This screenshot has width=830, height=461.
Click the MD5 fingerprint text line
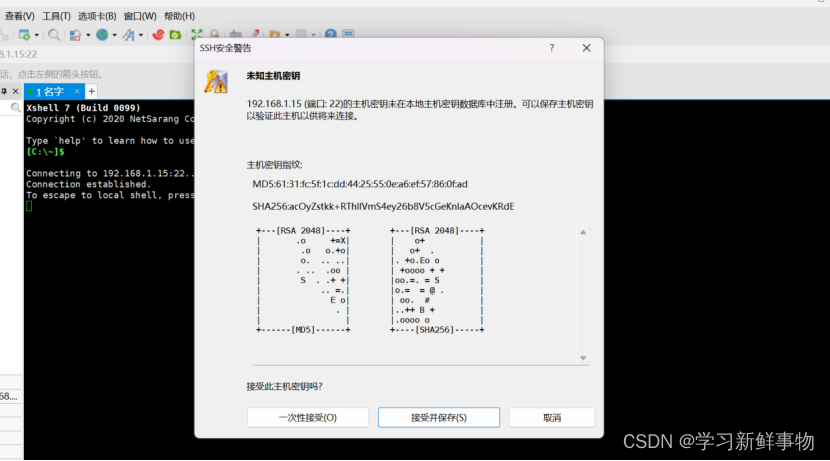pyautogui.click(x=360, y=184)
